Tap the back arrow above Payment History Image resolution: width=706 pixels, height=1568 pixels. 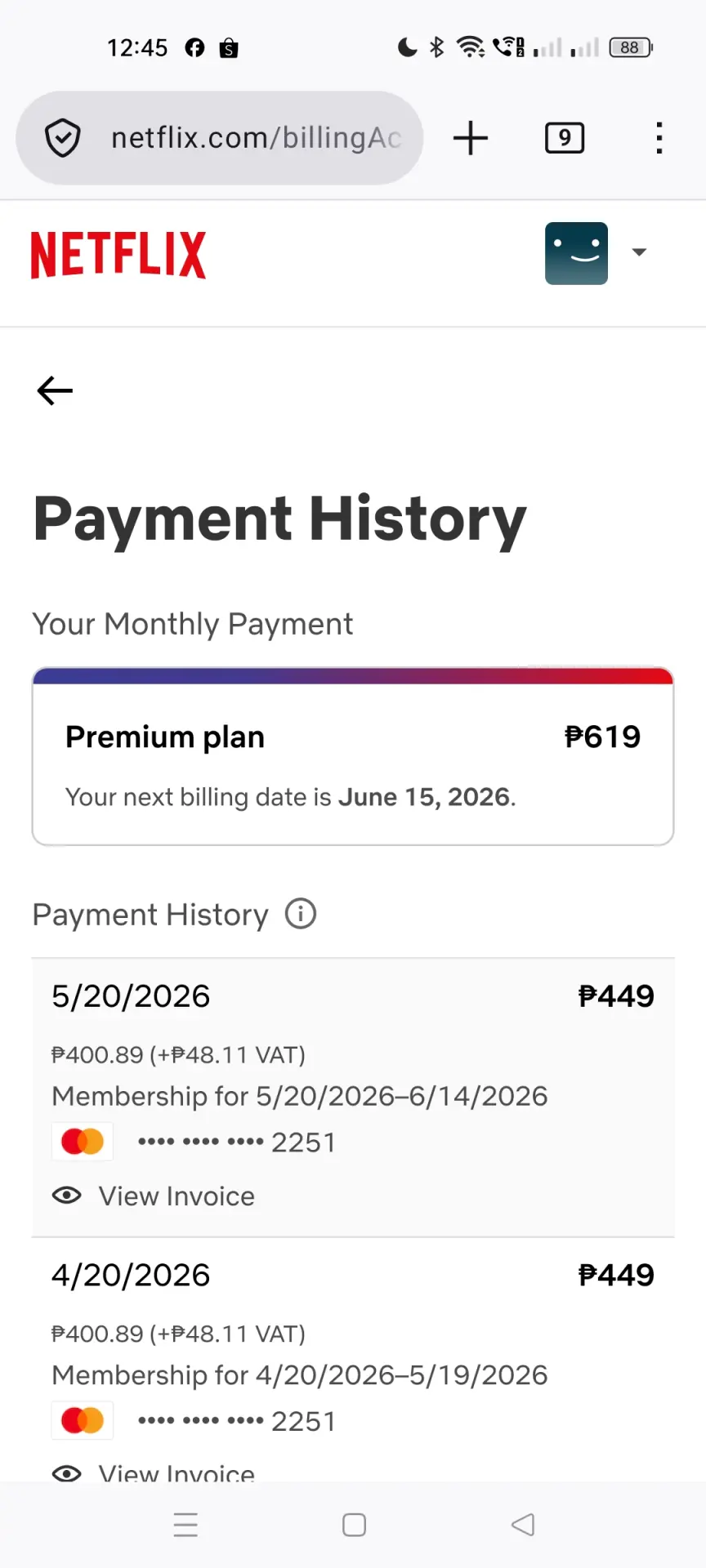pyautogui.click(x=55, y=390)
